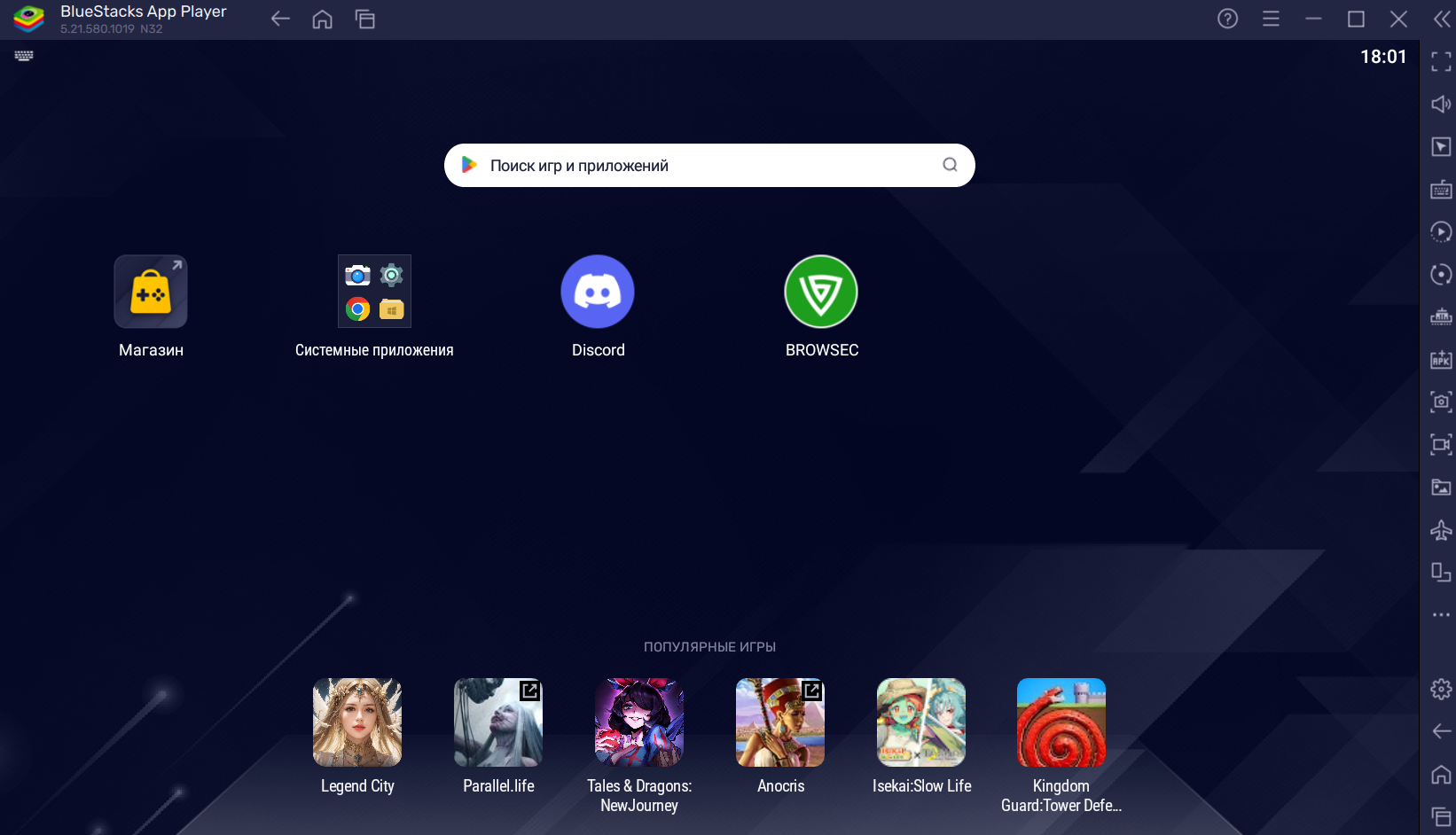Open the media folder icon in sidebar
This screenshot has height=835, width=1456.
(x=1442, y=487)
